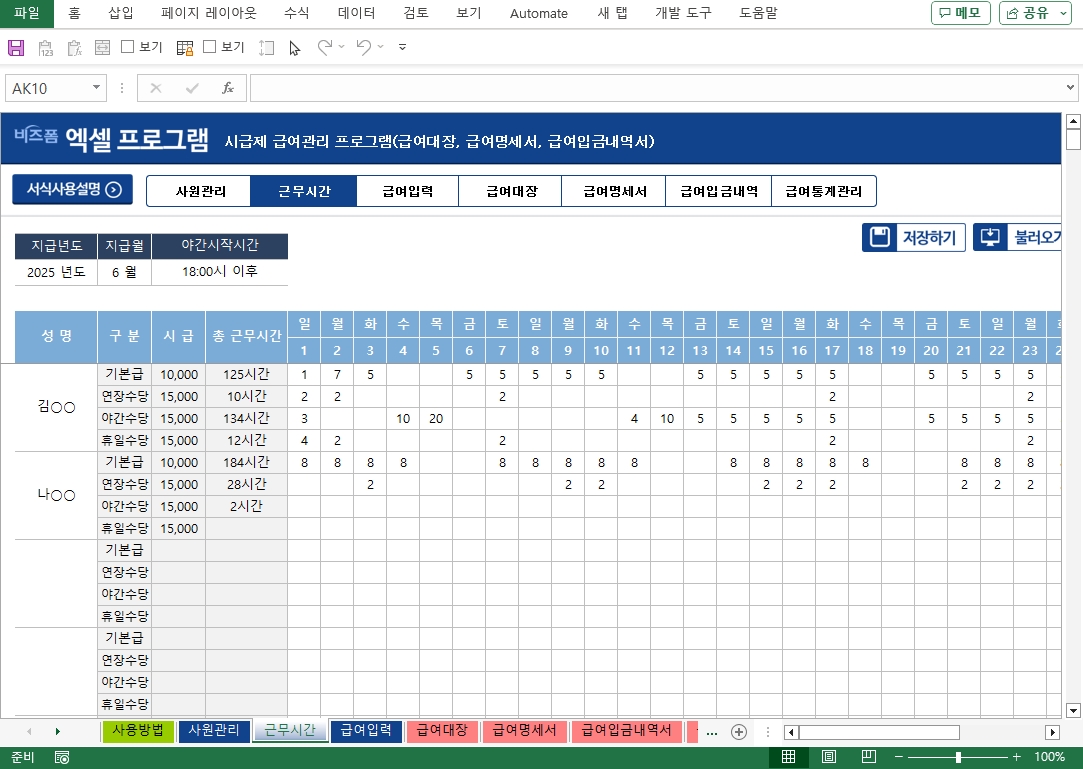
Task: Click the purple Save icon in quick access toolbar
Action: (16, 47)
